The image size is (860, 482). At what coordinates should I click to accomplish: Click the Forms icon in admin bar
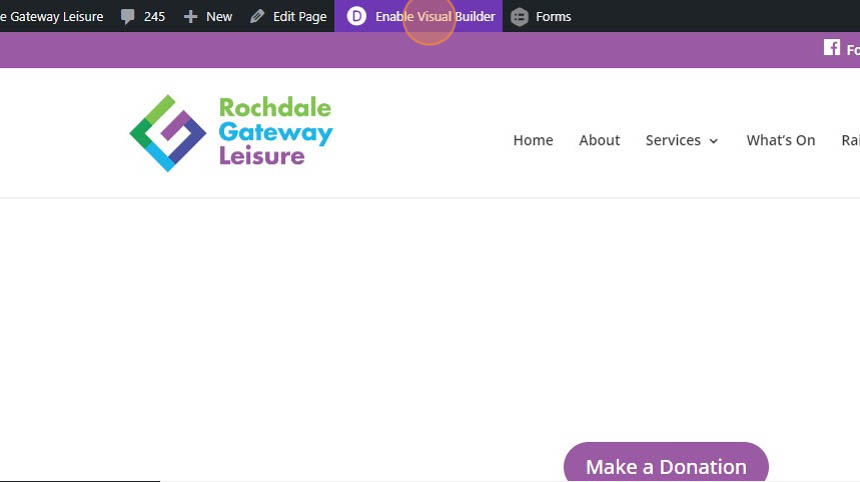pyautogui.click(x=519, y=16)
